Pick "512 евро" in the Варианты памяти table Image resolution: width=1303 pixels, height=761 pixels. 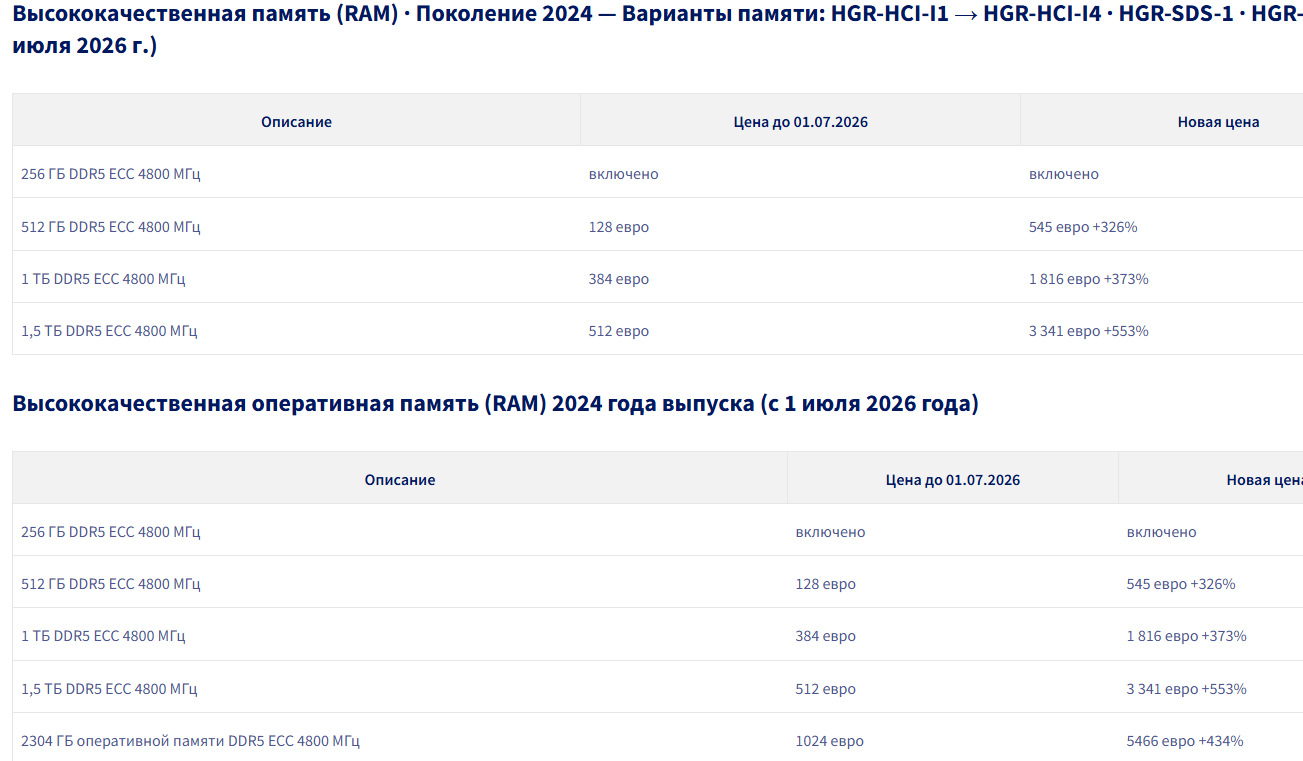pyautogui.click(x=619, y=331)
